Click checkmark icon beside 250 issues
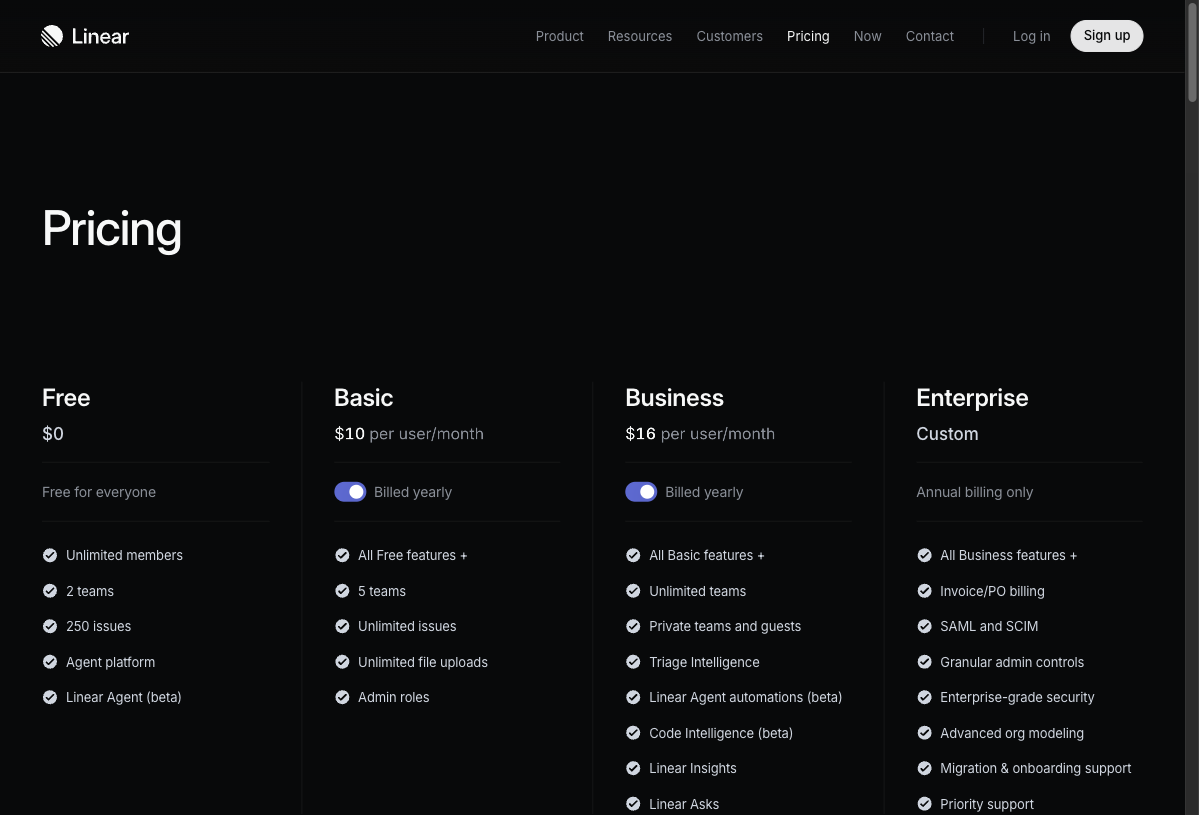 (x=50, y=626)
